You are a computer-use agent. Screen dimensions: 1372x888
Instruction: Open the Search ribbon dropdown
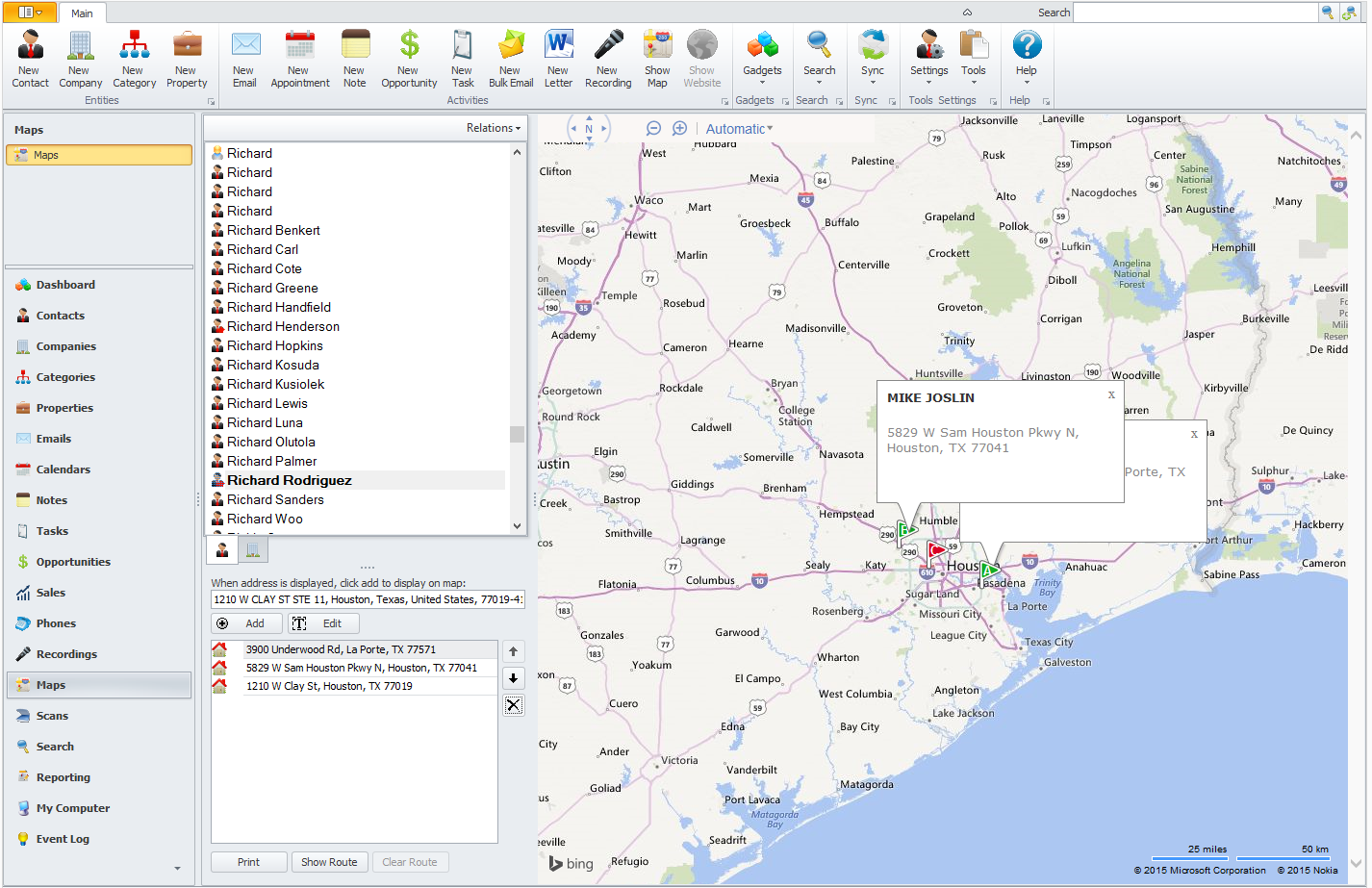click(x=820, y=59)
